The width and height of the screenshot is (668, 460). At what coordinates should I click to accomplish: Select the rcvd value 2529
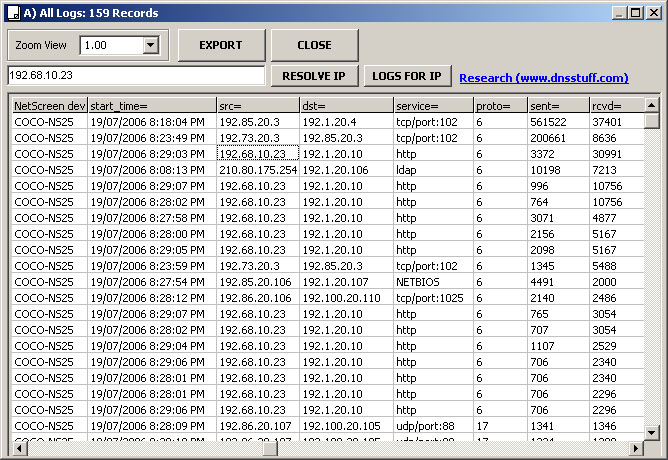pos(616,346)
